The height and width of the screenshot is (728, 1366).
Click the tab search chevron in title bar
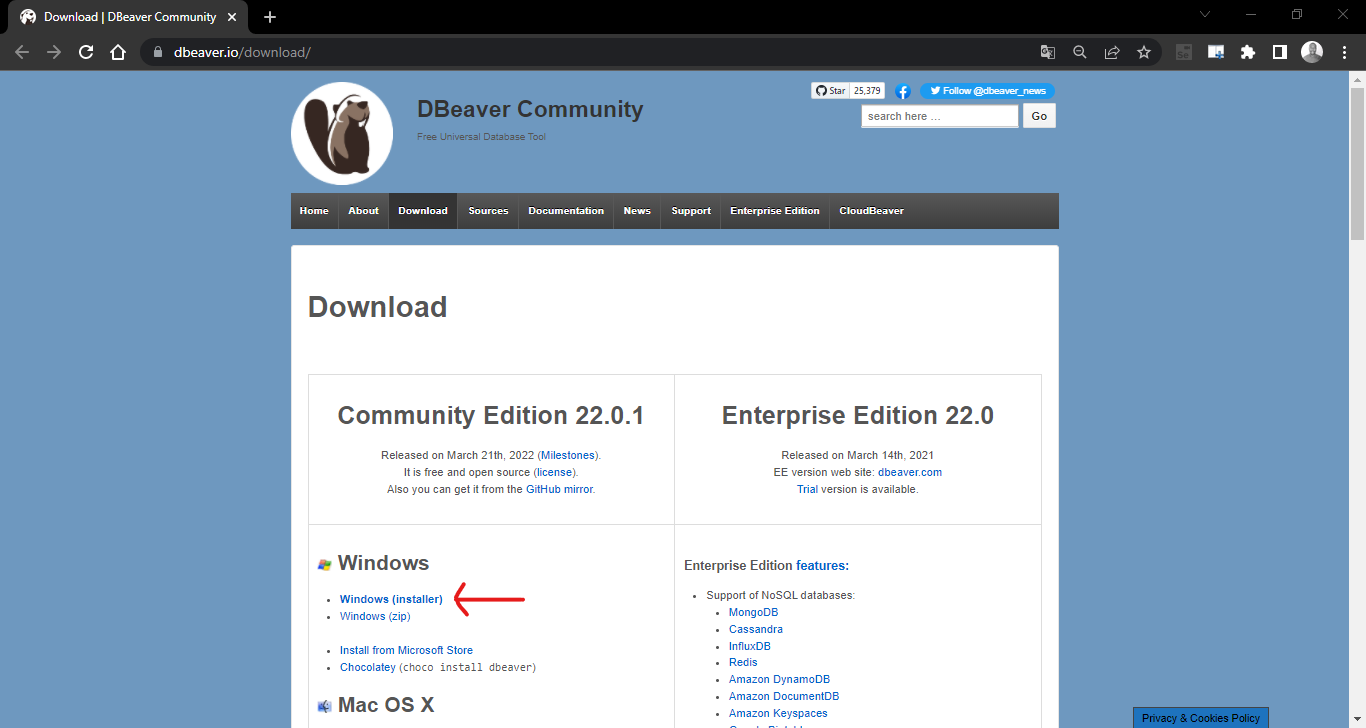pos(1204,14)
